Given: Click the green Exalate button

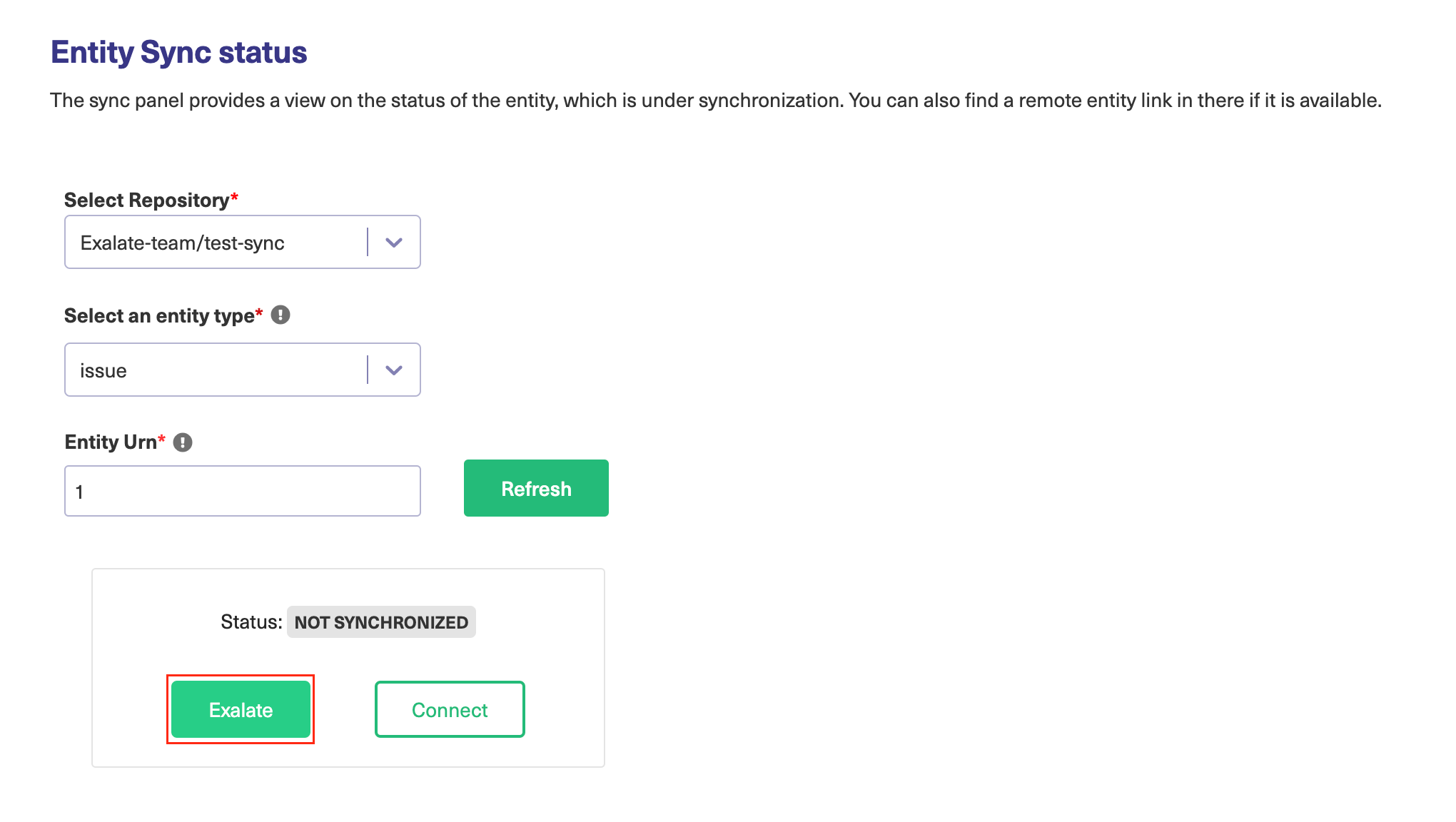Looking at the screenshot, I should 241,710.
